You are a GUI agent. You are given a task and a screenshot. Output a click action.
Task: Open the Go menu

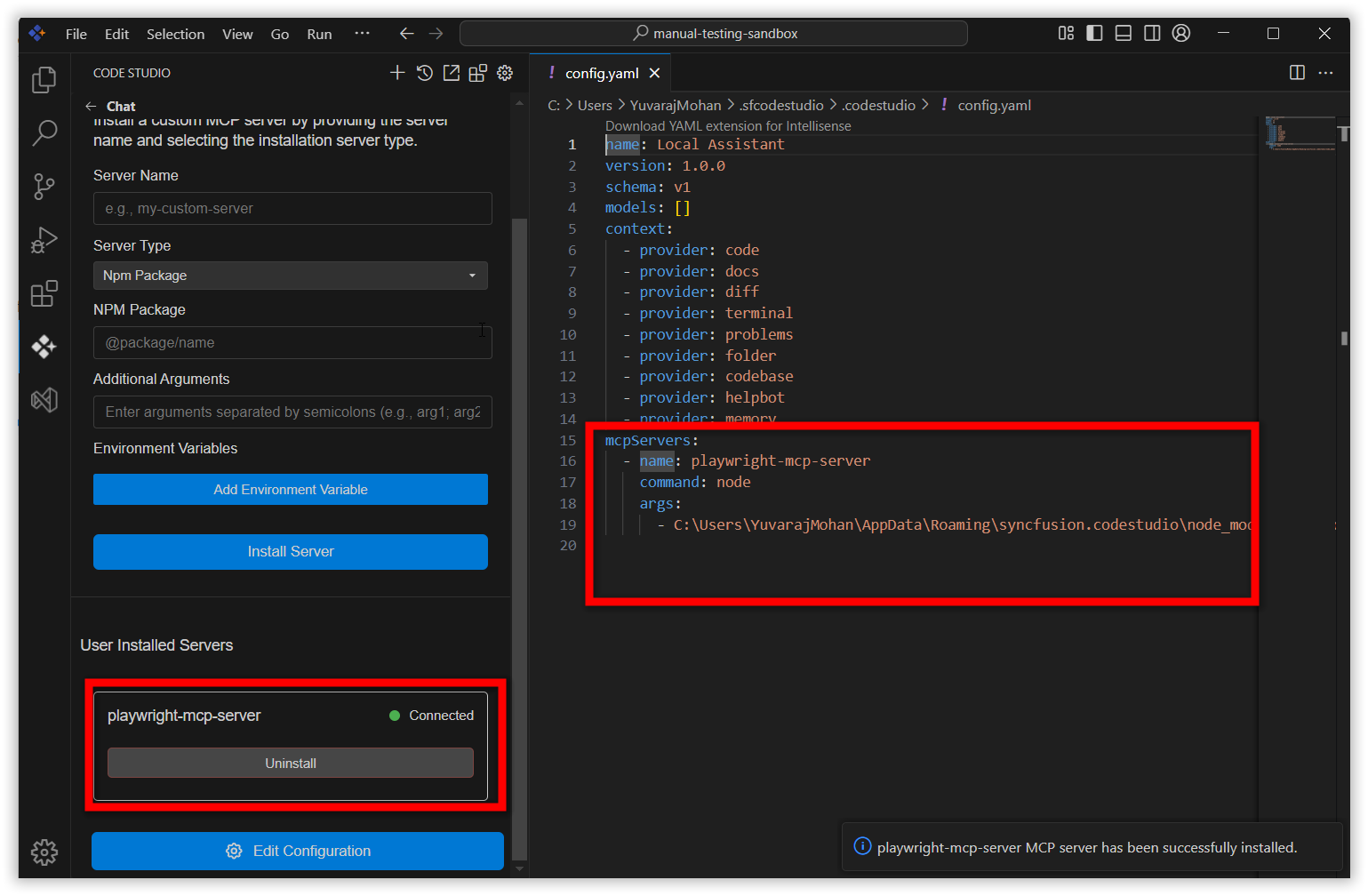[x=280, y=34]
